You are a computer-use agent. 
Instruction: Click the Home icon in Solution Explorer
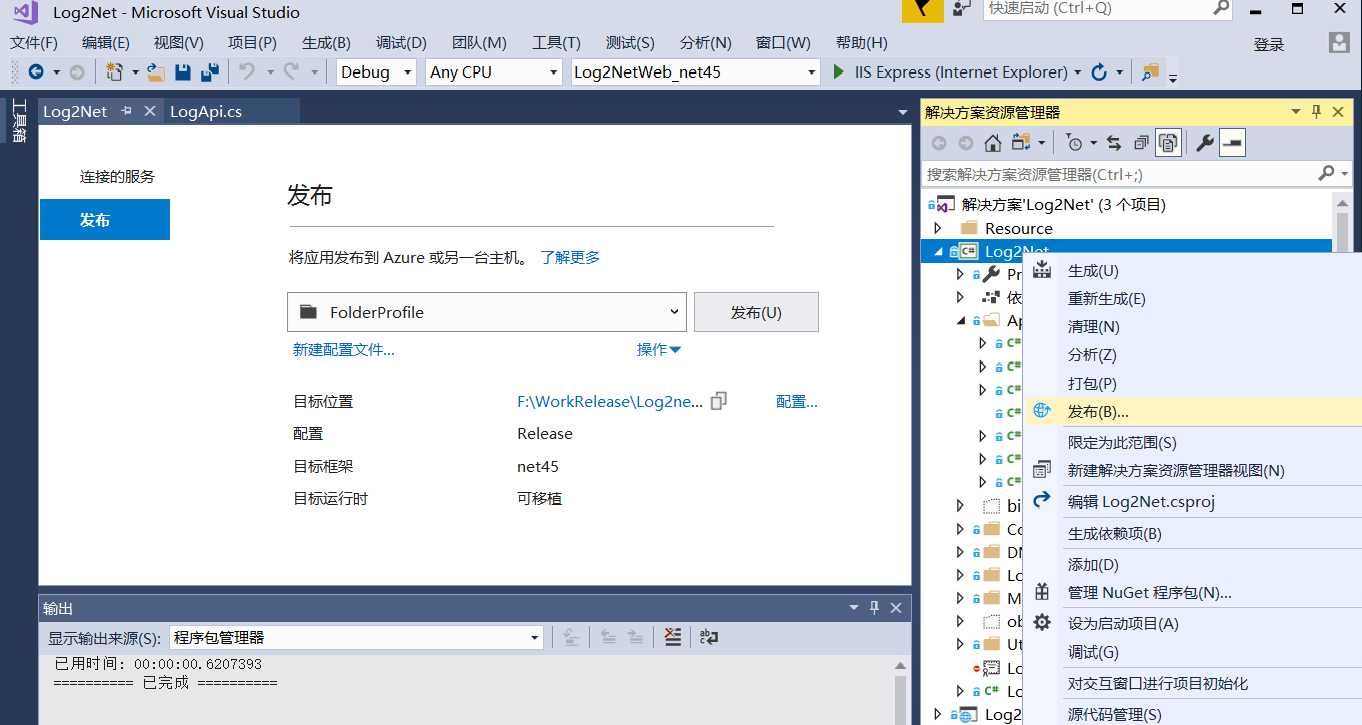coord(992,143)
